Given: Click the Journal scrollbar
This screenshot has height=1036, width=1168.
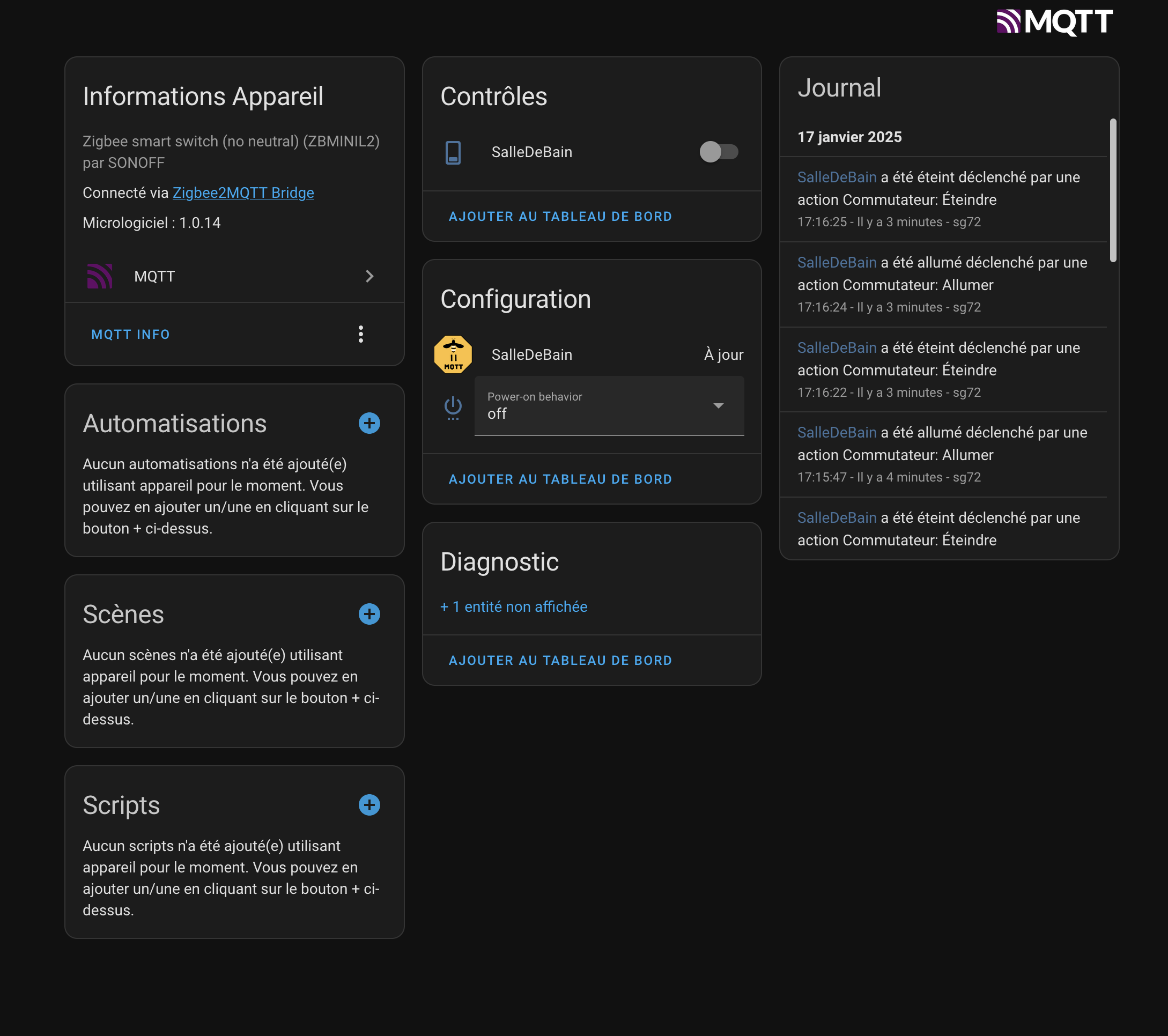Looking at the screenshot, I should [x=1113, y=190].
